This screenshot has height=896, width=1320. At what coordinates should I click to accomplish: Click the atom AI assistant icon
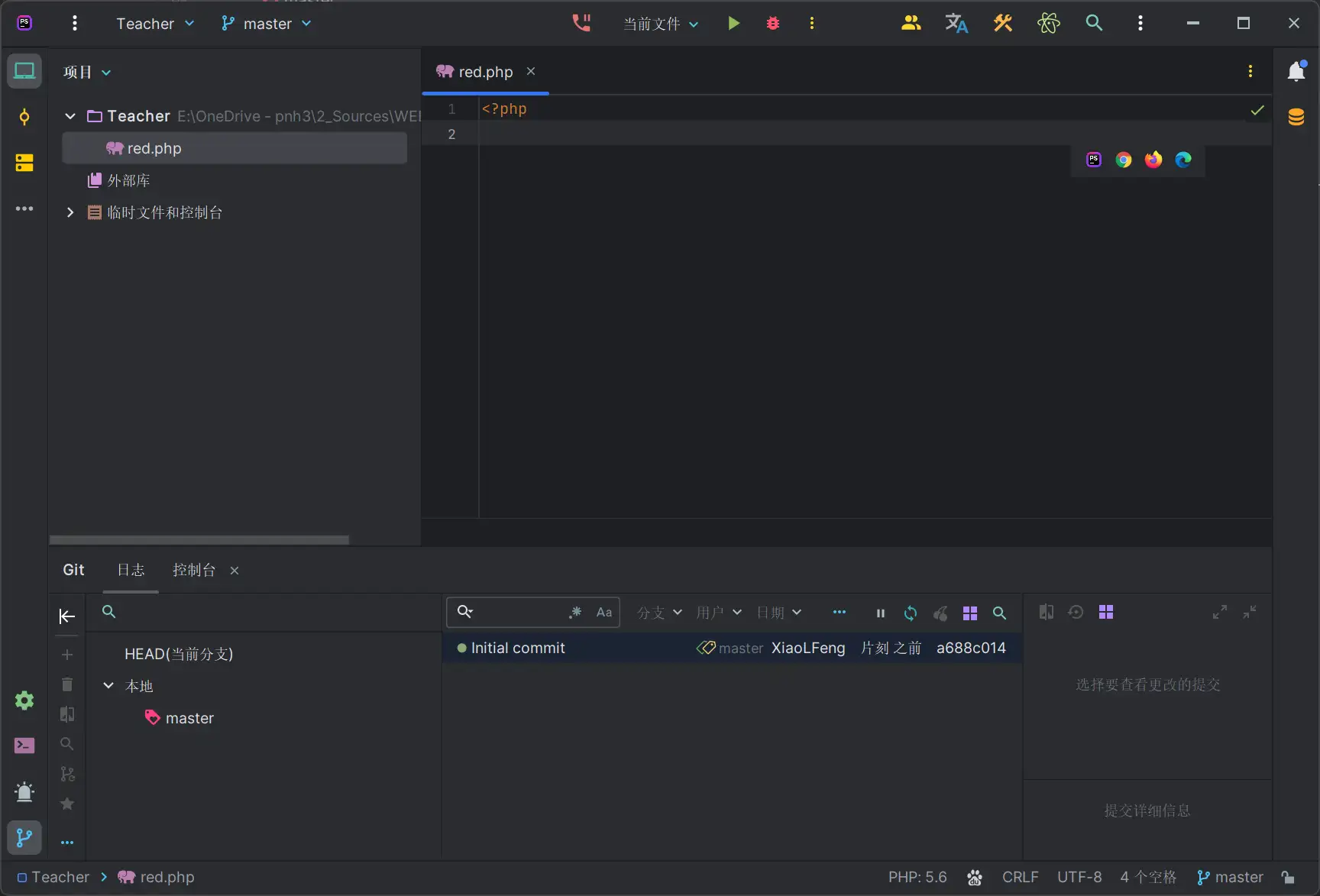tap(1049, 24)
